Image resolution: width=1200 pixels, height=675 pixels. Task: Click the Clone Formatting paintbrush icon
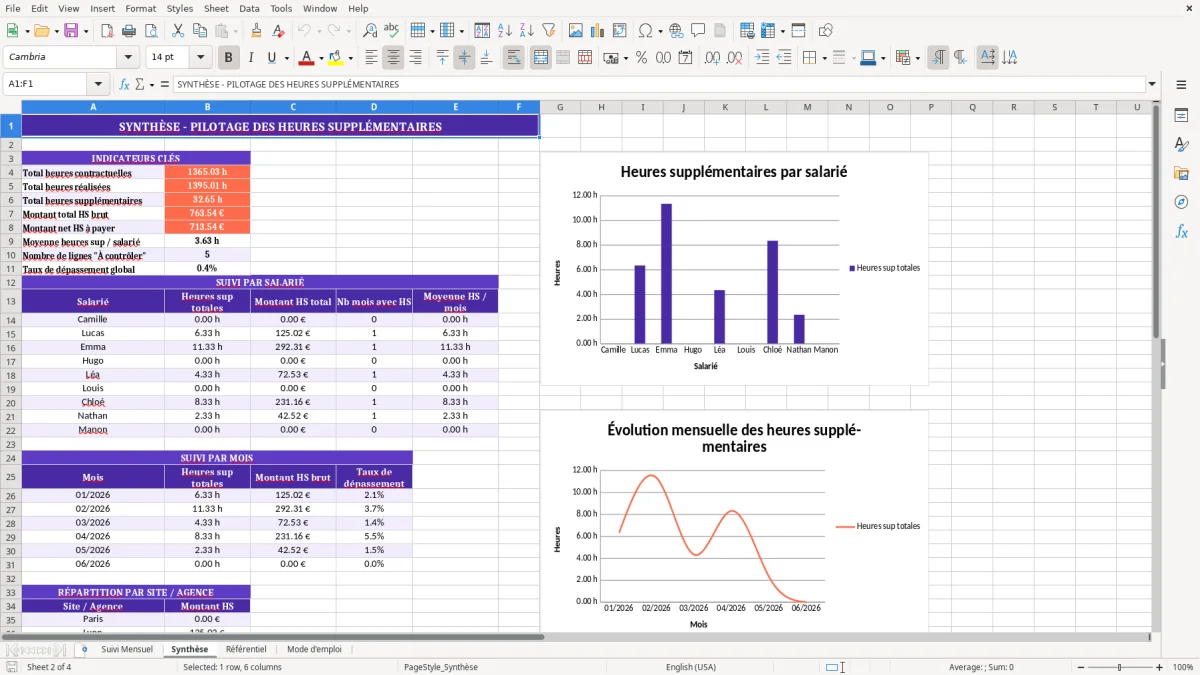pyautogui.click(x=256, y=31)
